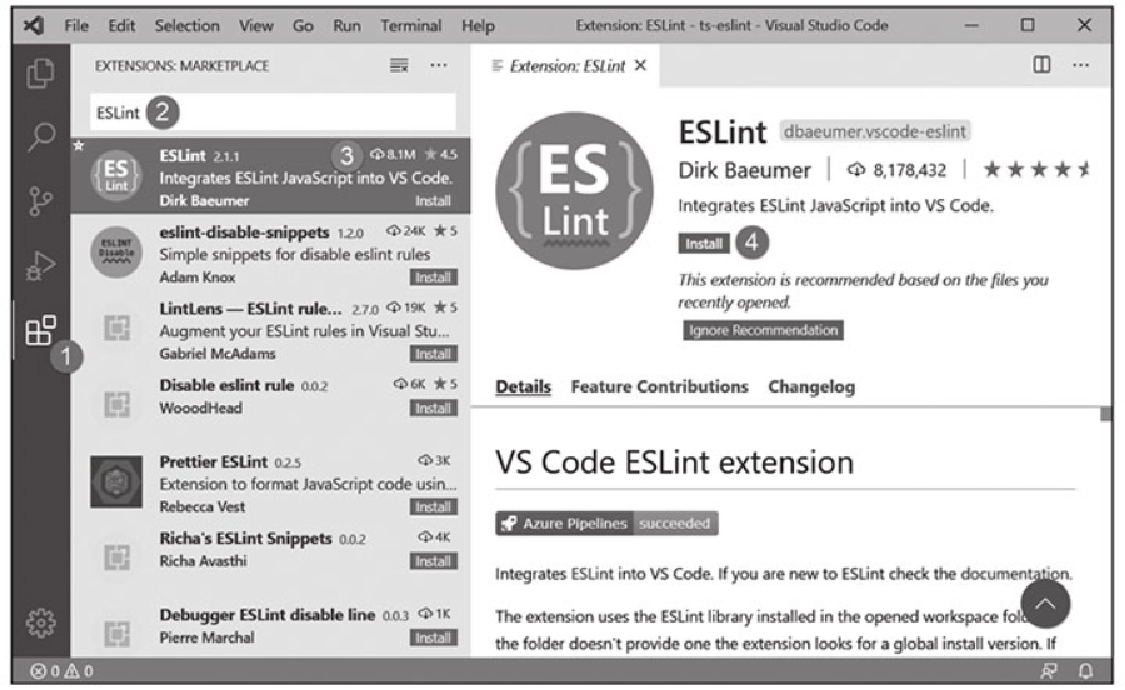Open the View menu
1125x690 pixels.
tap(255, 26)
